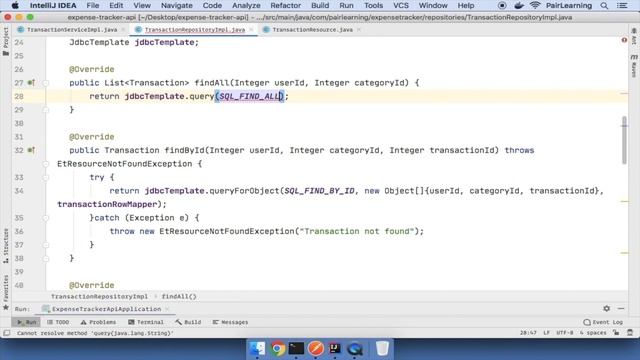The width and height of the screenshot is (640, 360).
Task: Open the VCS menu
Action: coord(401,6)
